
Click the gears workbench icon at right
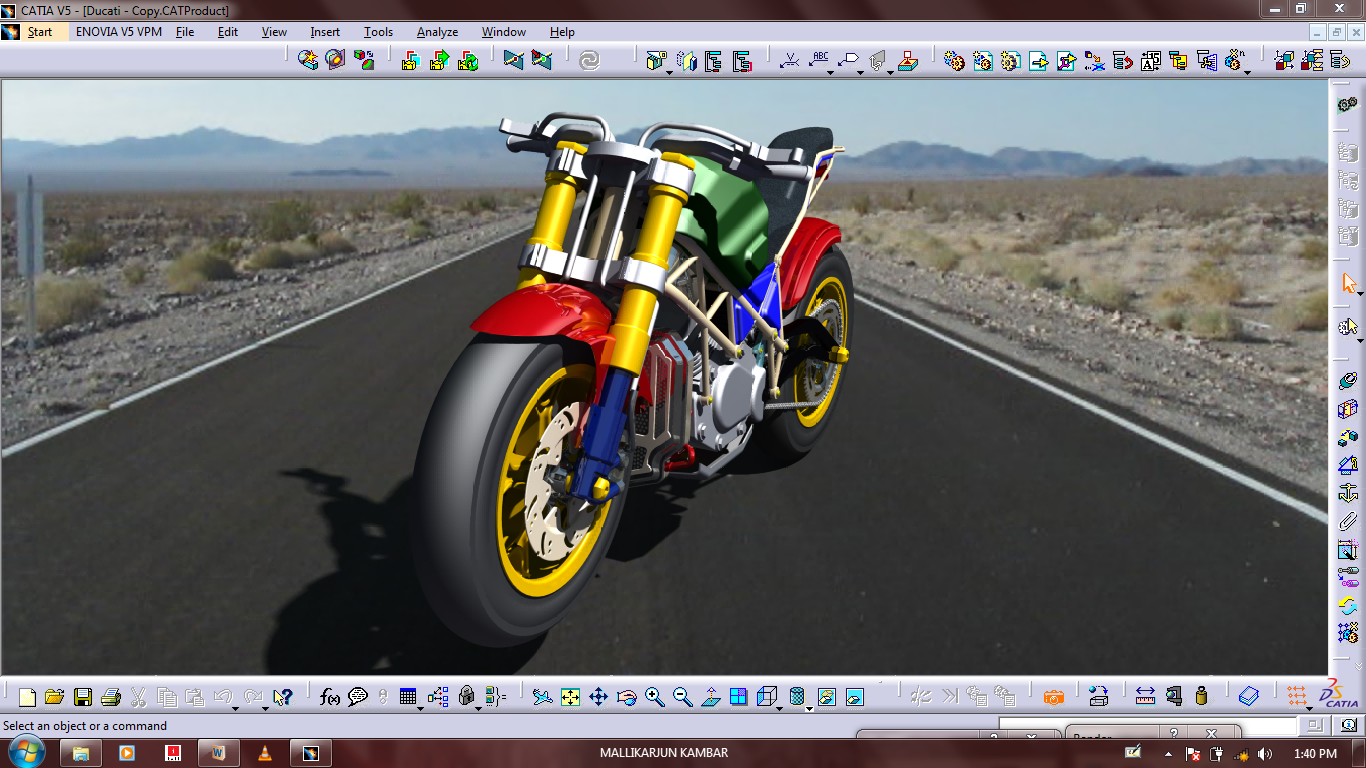coord(1348,104)
